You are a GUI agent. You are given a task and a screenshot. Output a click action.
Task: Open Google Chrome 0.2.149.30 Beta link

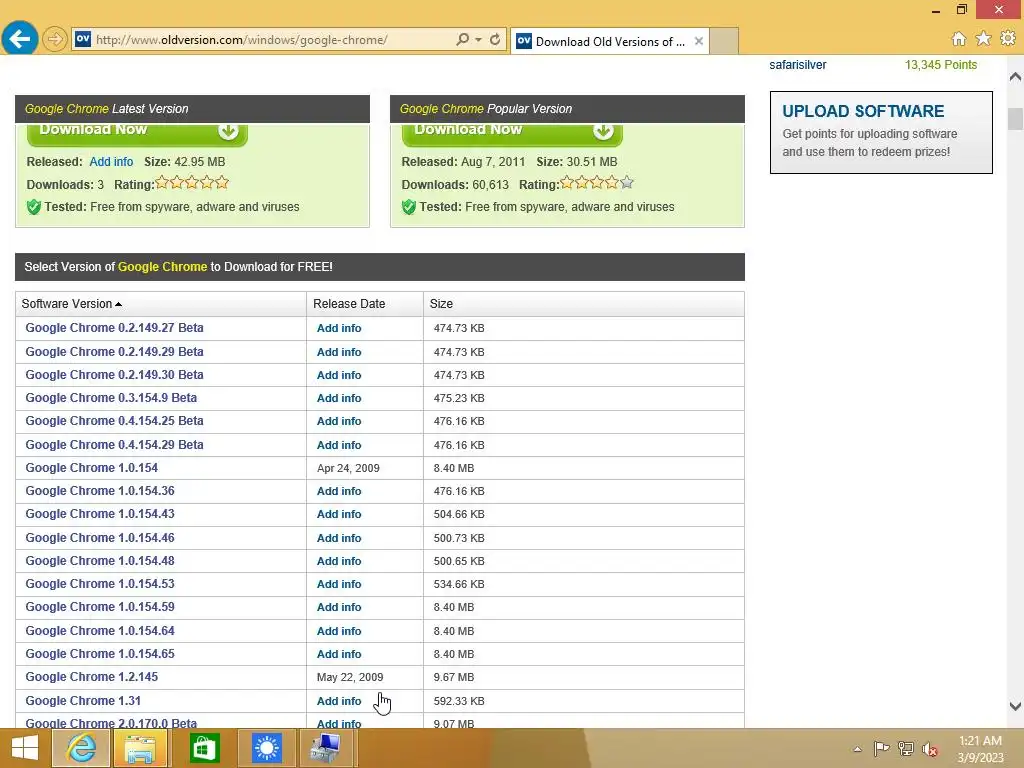tap(114, 375)
